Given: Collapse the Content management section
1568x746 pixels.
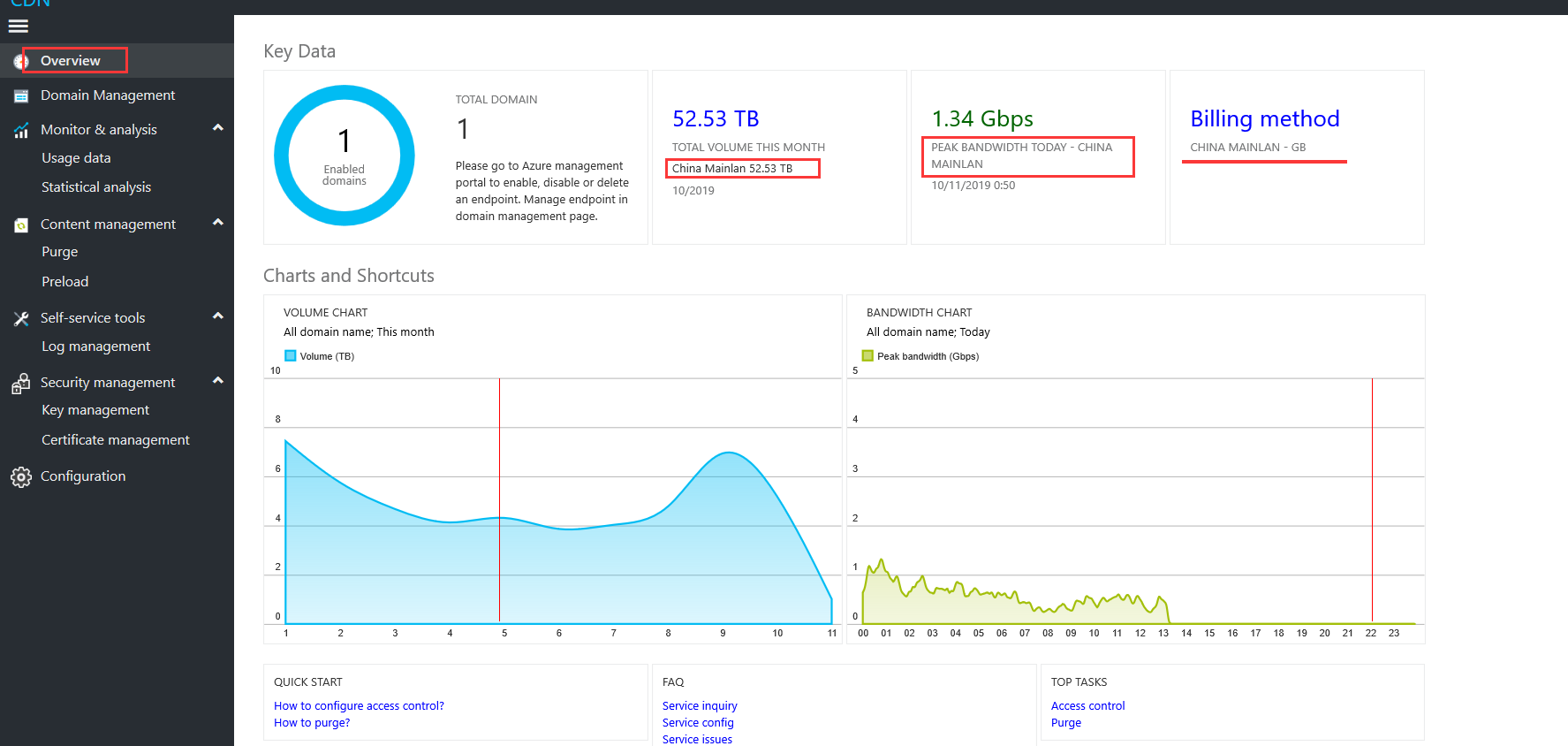Looking at the screenshot, I should pyautogui.click(x=218, y=223).
